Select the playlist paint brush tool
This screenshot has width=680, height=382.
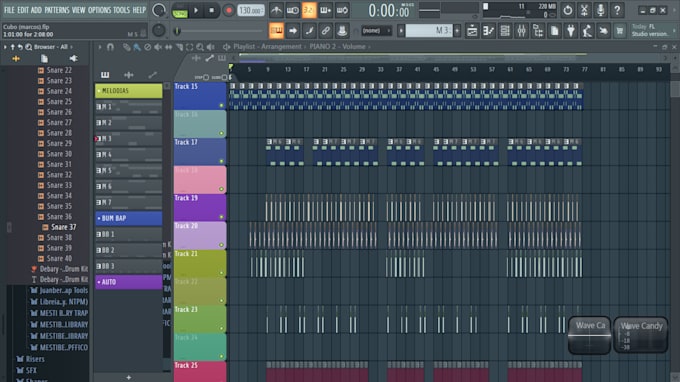pos(137,47)
